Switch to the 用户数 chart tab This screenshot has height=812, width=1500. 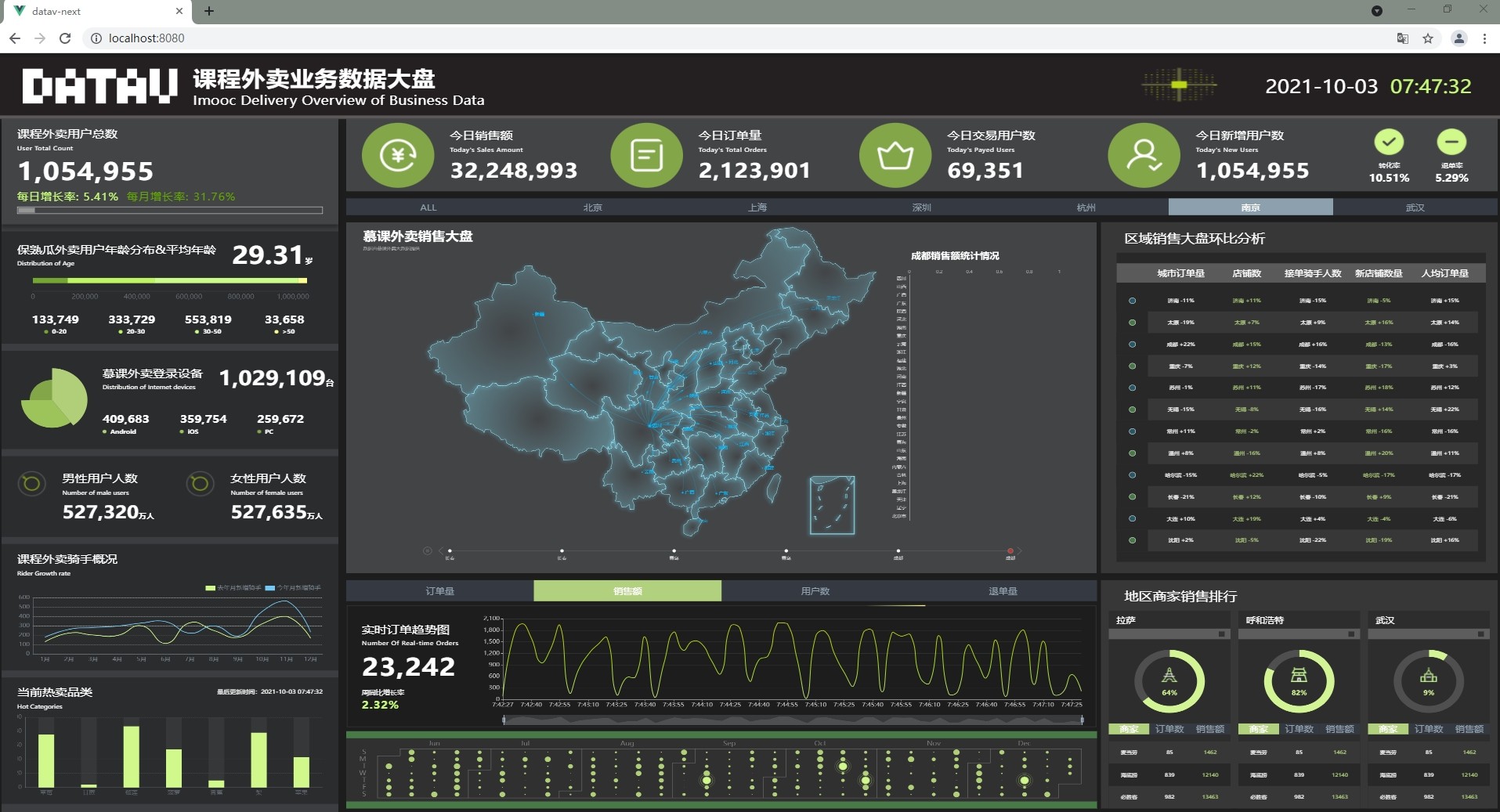pyautogui.click(x=815, y=591)
